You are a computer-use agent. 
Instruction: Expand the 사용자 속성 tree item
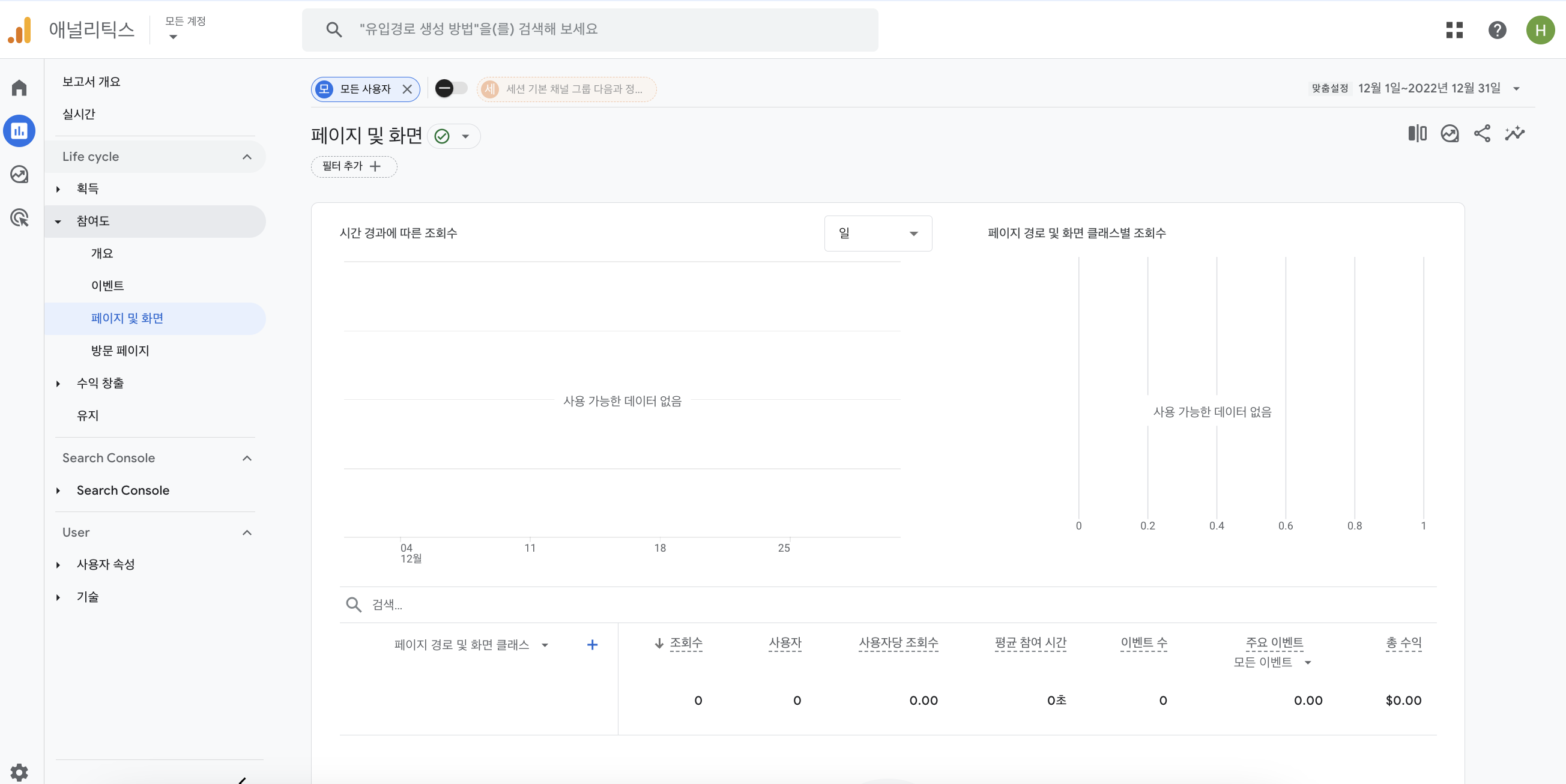tap(58, 565)
